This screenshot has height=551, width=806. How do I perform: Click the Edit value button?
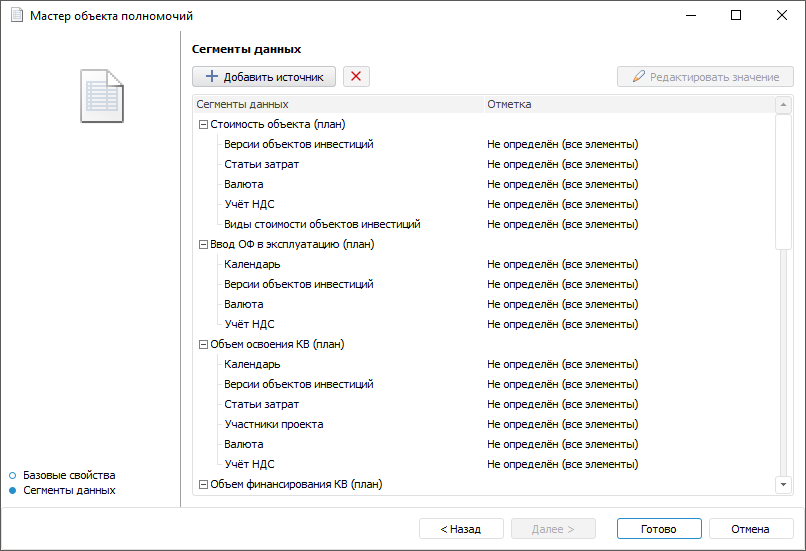[705, 77]
